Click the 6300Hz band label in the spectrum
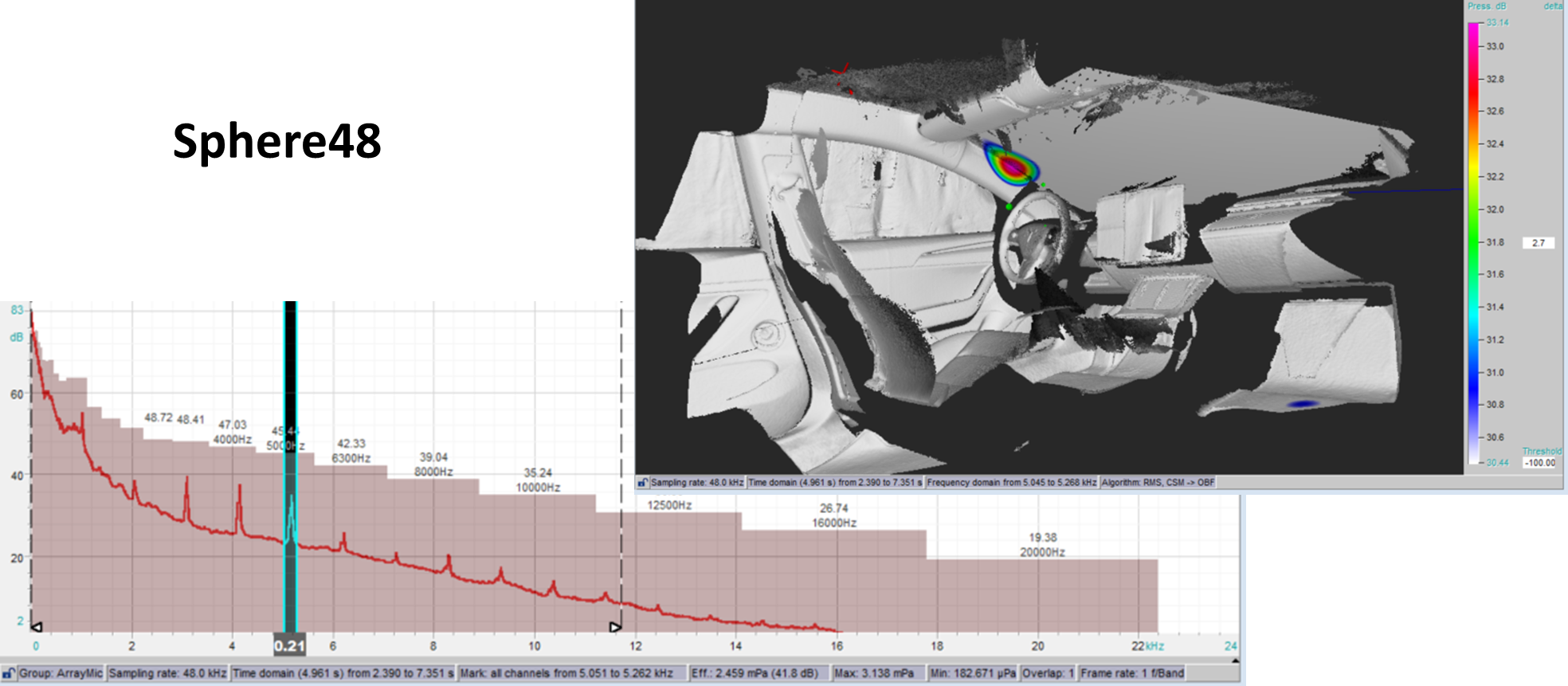Image resolution: width=1568 pixels, height=686 pixels. (x=351, y=459)
